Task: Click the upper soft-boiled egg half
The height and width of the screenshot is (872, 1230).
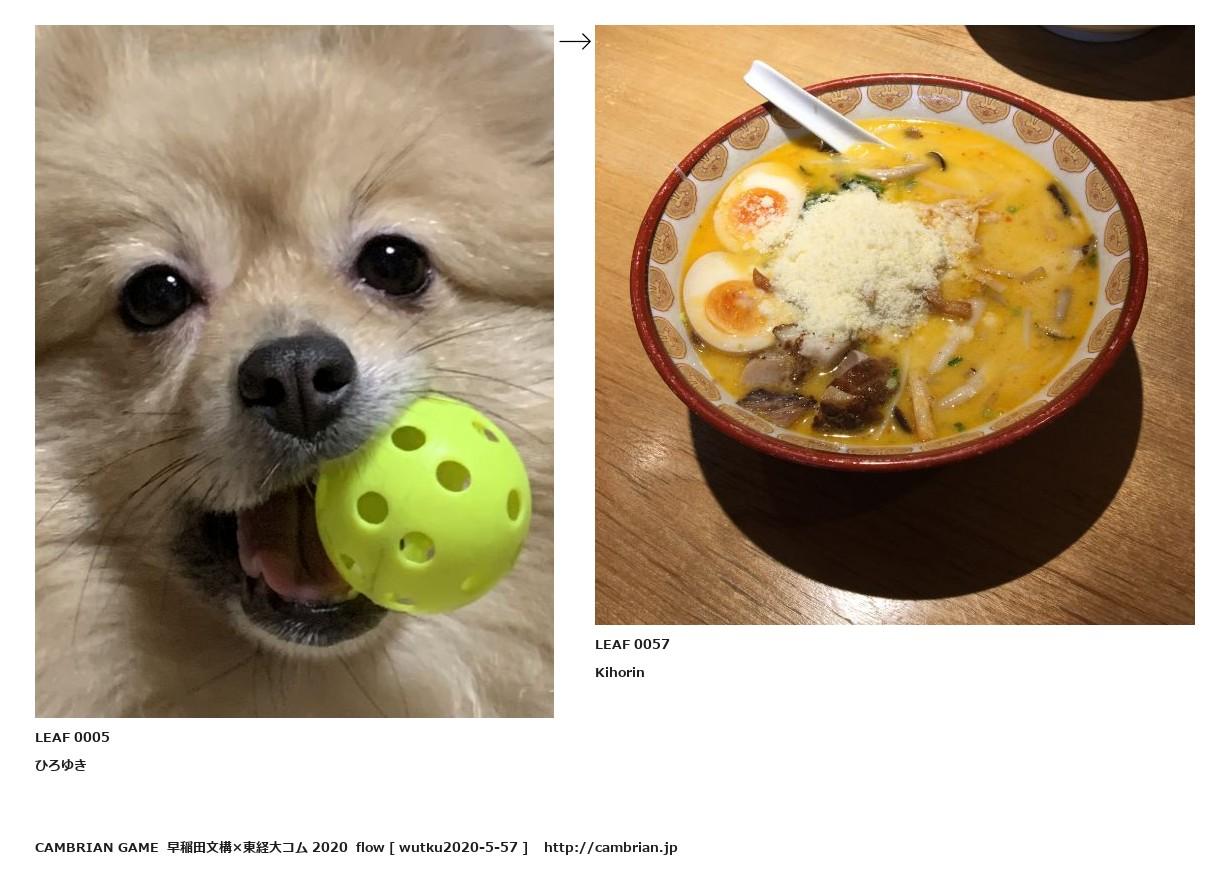Action: (x=759, y=206)
